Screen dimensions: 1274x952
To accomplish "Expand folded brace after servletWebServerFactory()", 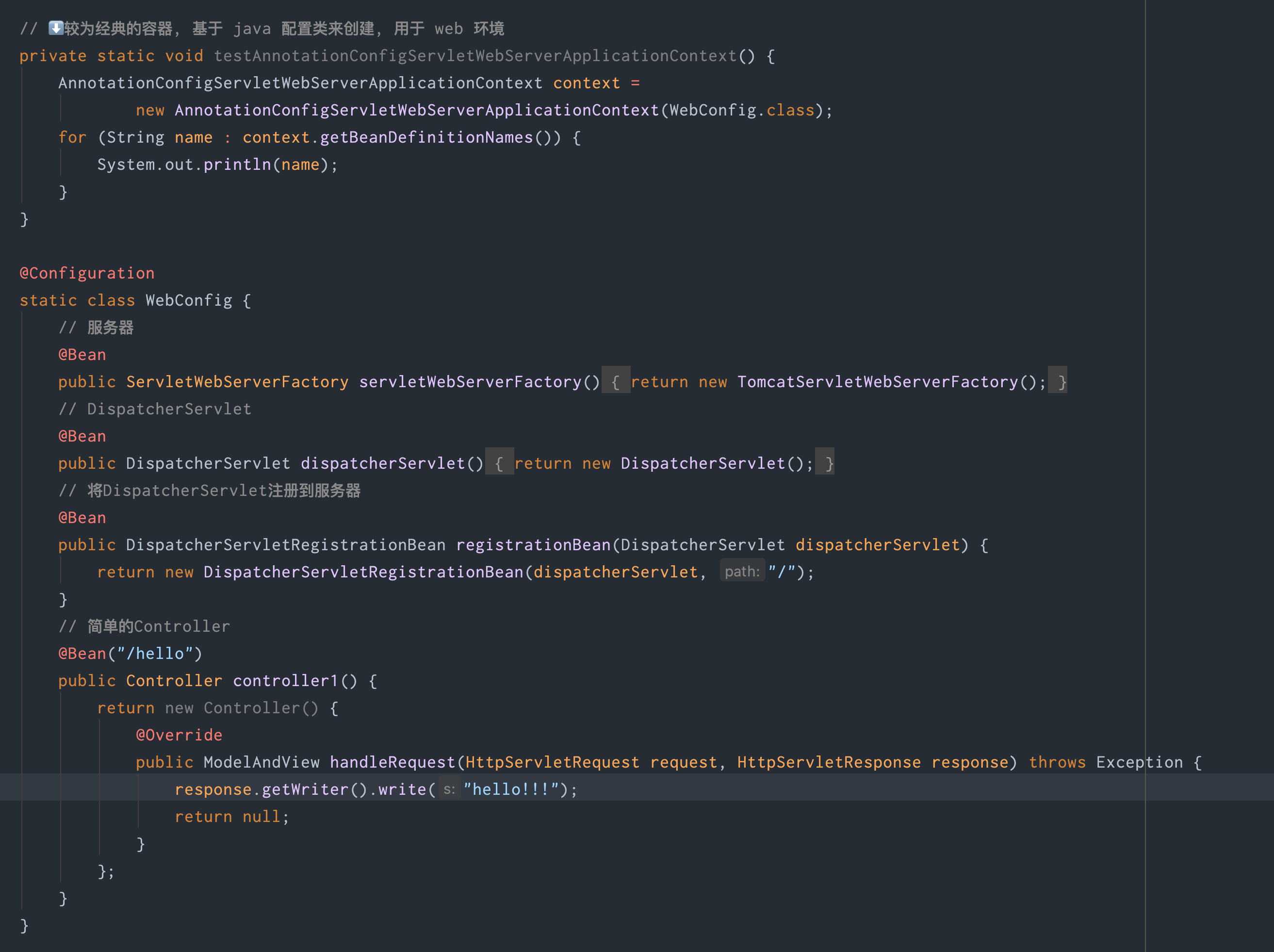I will [615, 382].
